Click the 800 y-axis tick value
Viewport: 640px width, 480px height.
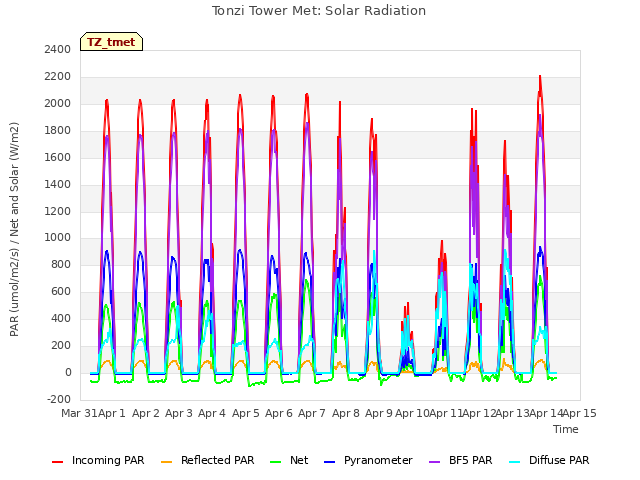point(61,264)
